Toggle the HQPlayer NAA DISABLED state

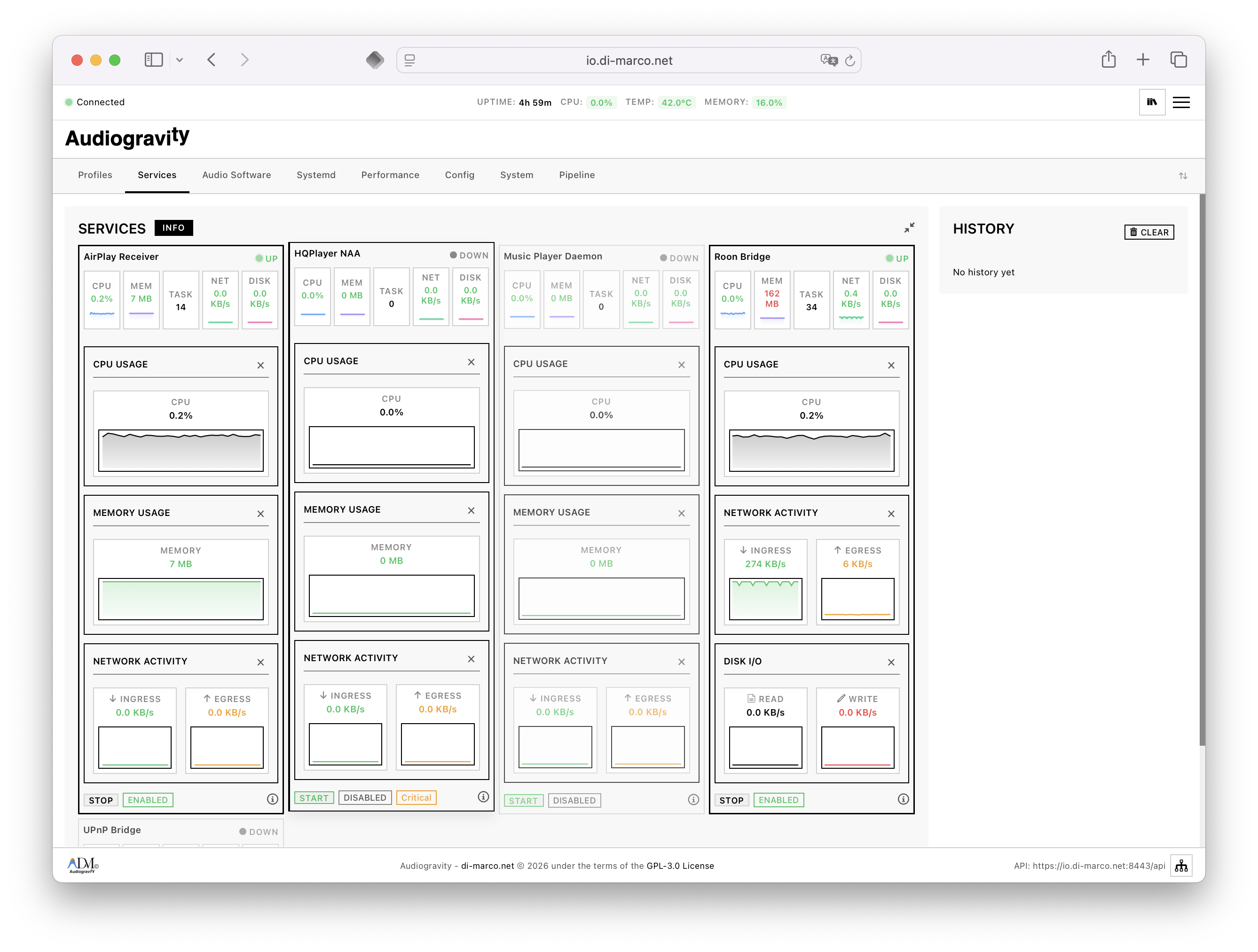(364, 797)
